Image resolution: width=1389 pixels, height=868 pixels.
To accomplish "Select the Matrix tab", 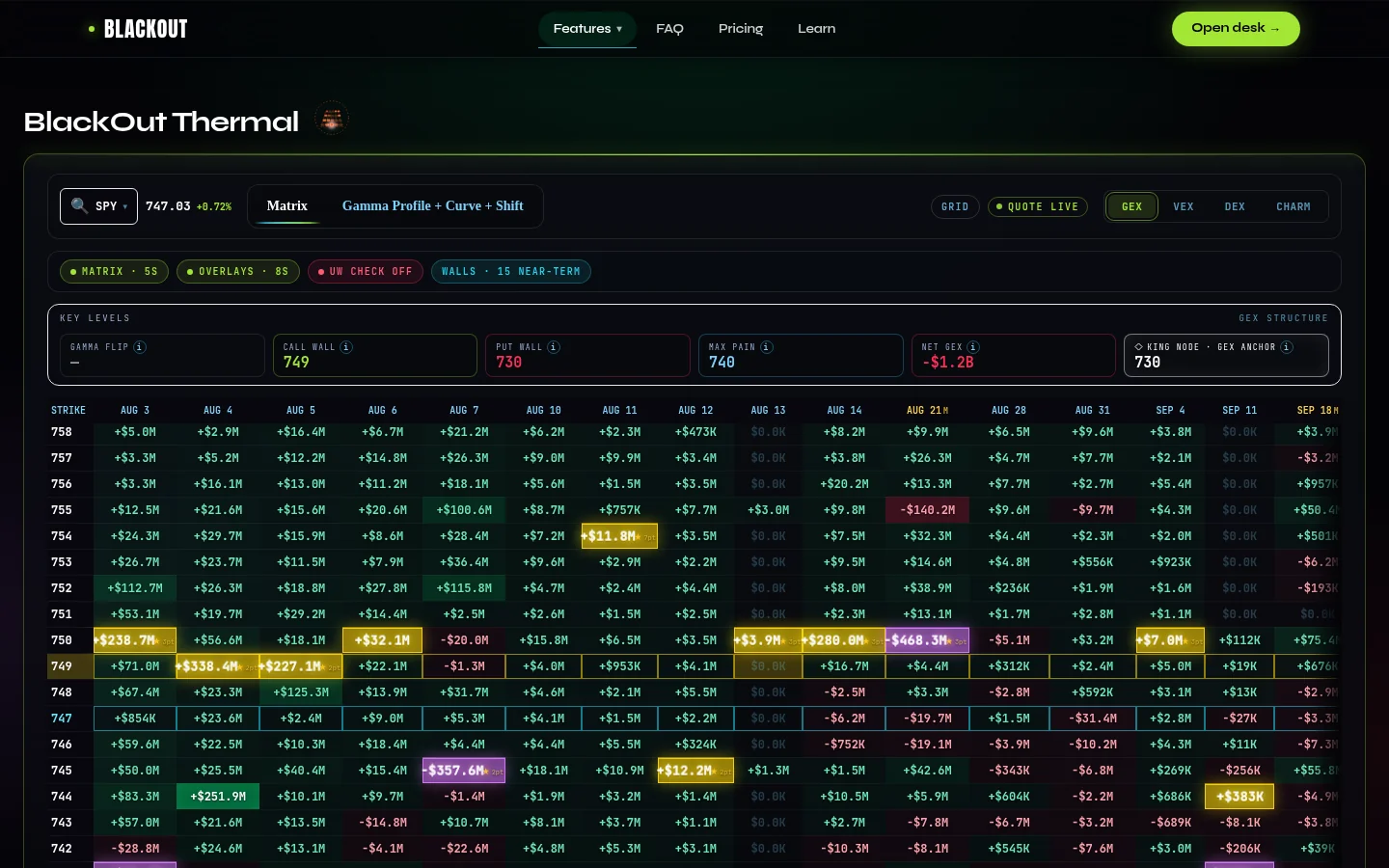I will pos(287,206).
